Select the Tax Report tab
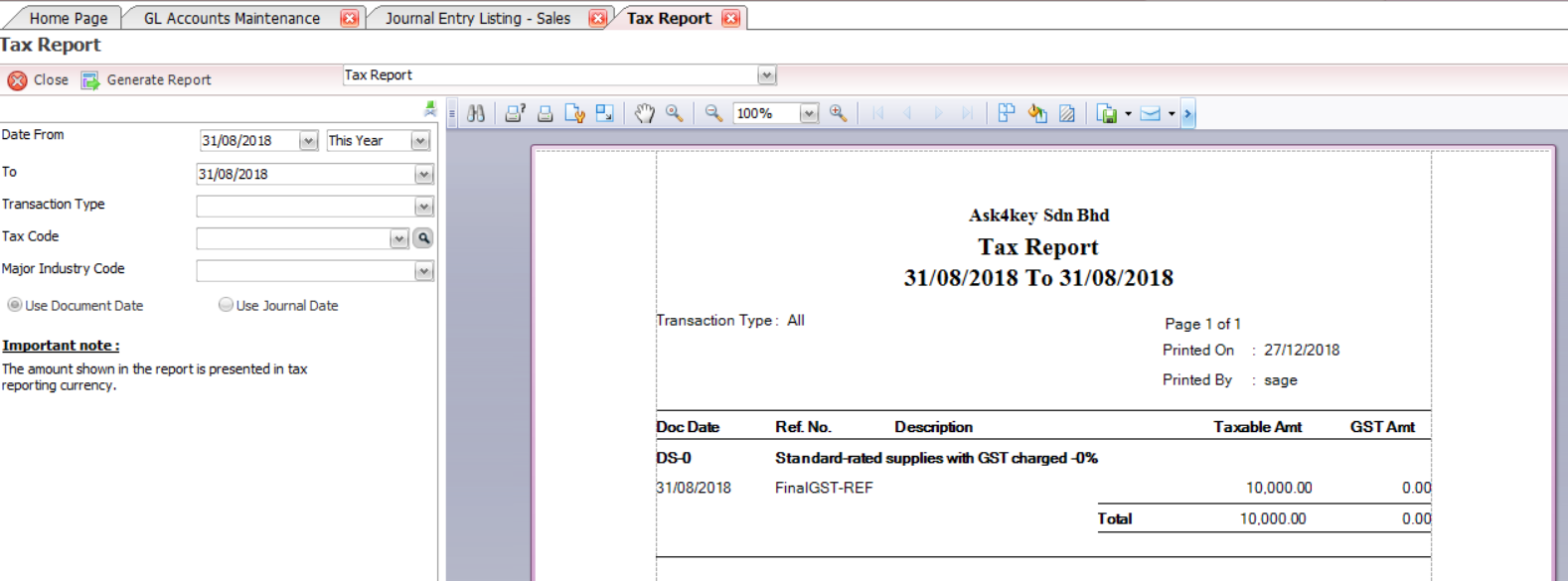This screenshot has height=581, width=1568. 669,18
